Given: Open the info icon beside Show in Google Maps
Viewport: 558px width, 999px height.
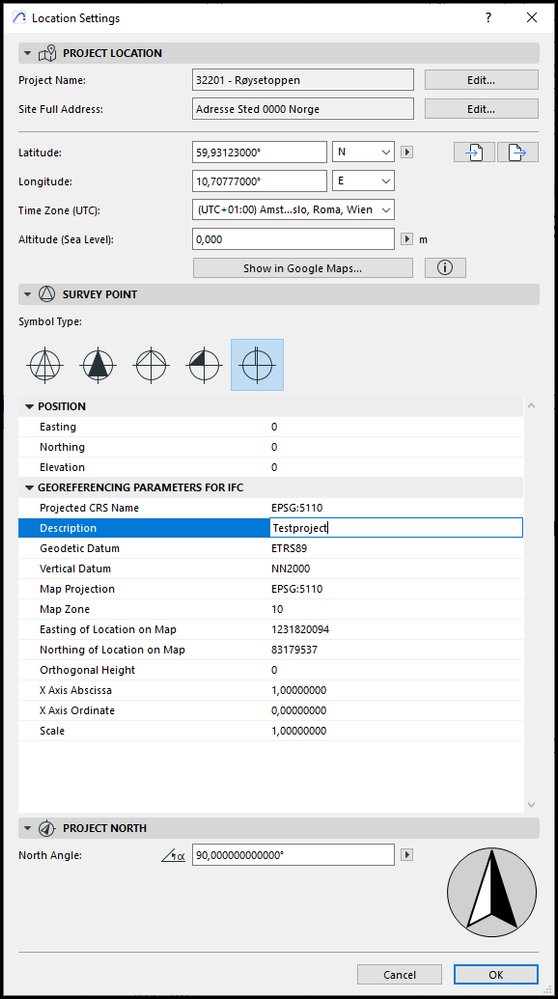Looking at the screenshot, I should pos(445,268).
